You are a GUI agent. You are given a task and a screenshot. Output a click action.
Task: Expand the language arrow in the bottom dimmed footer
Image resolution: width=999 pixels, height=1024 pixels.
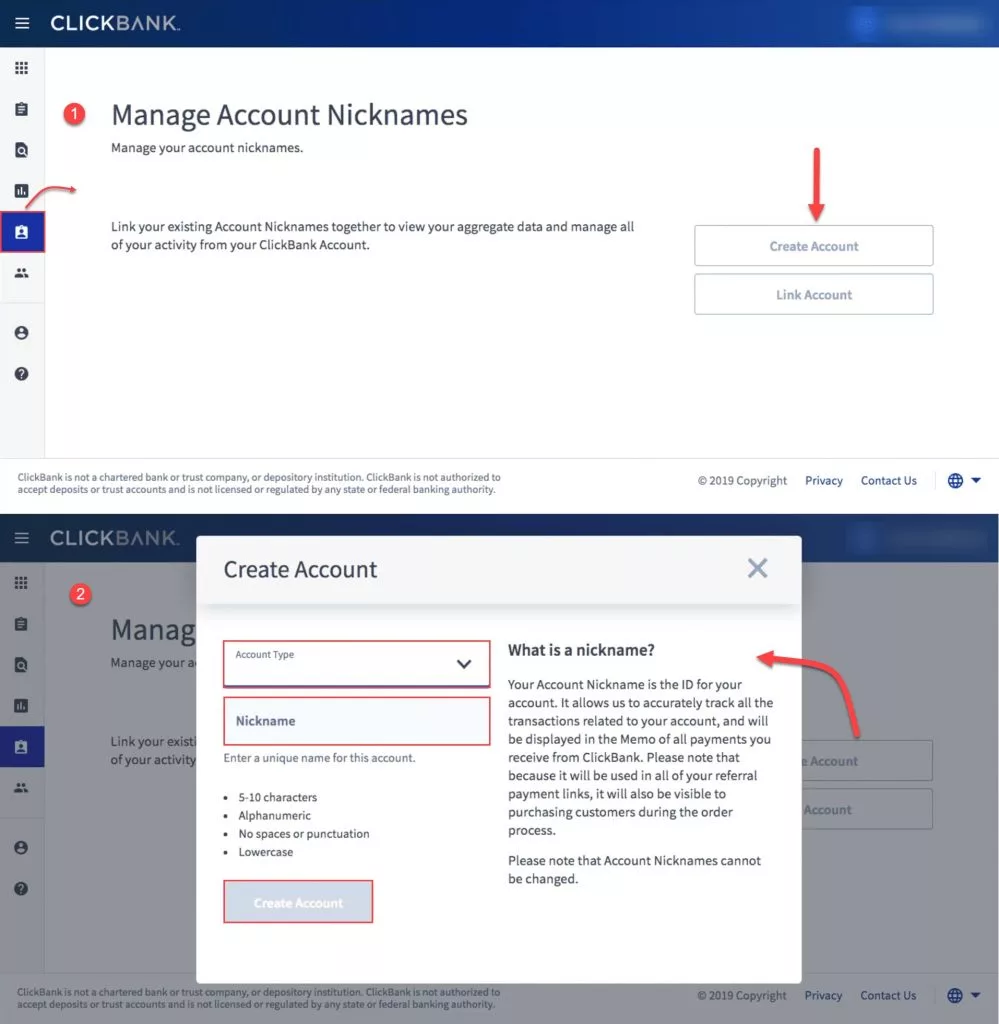975,995
